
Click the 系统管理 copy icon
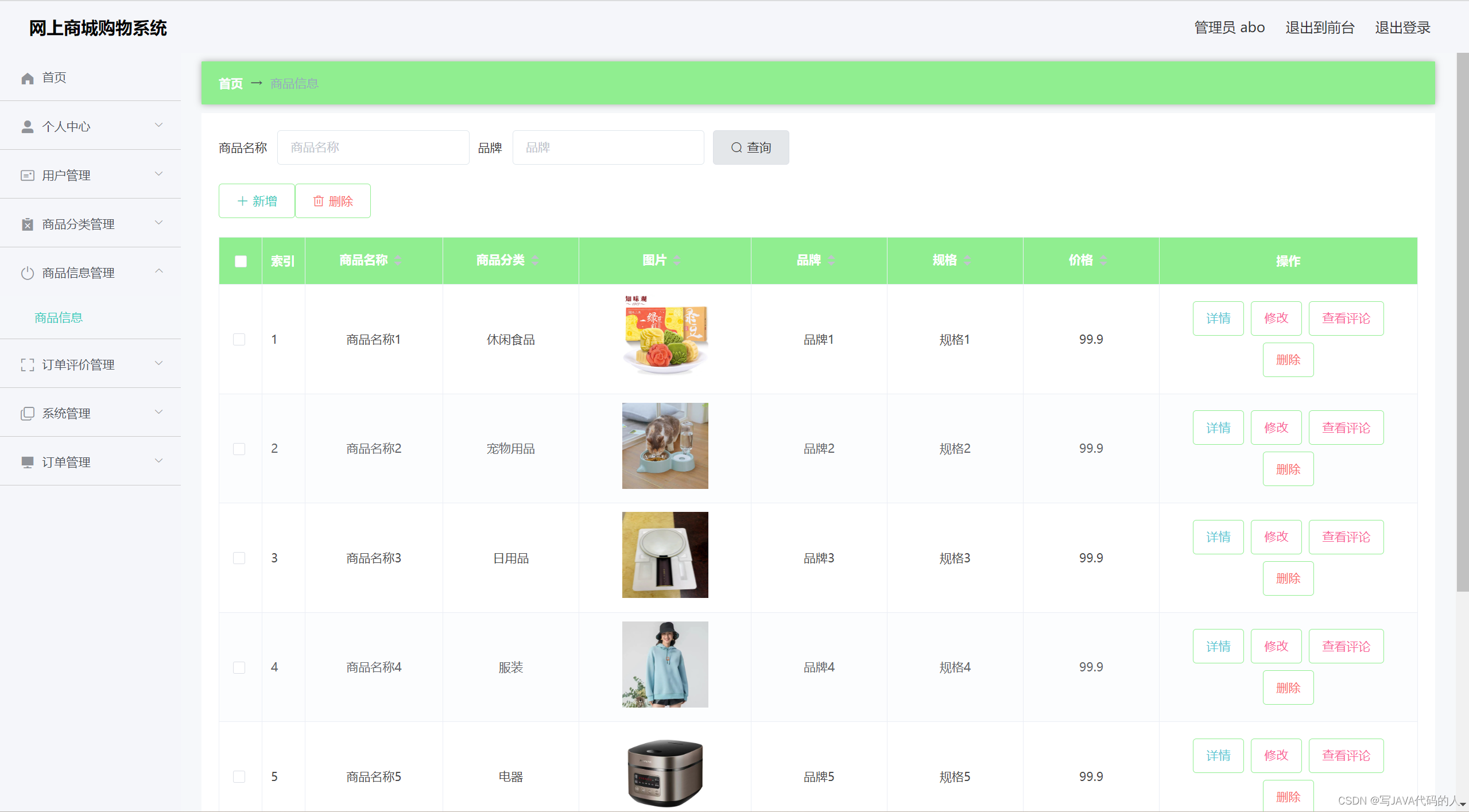point(28,414)
